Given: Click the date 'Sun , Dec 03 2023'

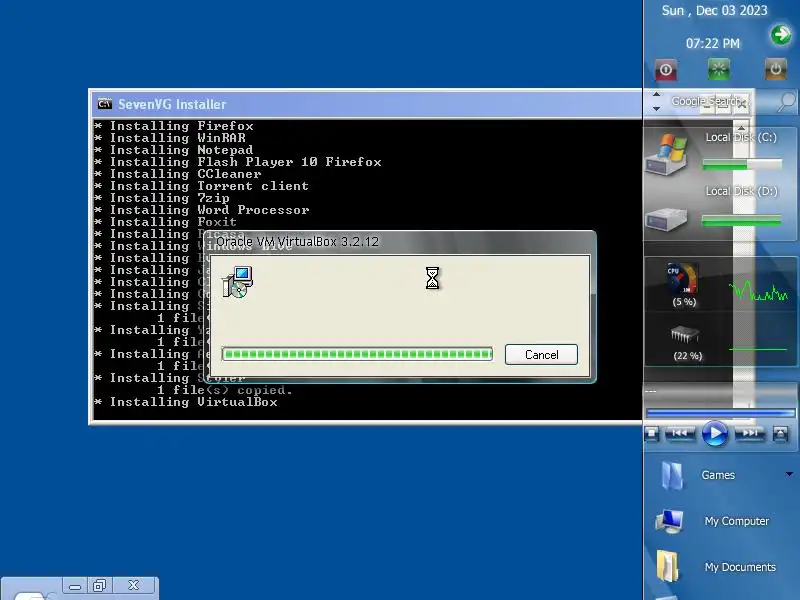Looking at the screenshot, I should pyautogui.click(x=714, y=11).
